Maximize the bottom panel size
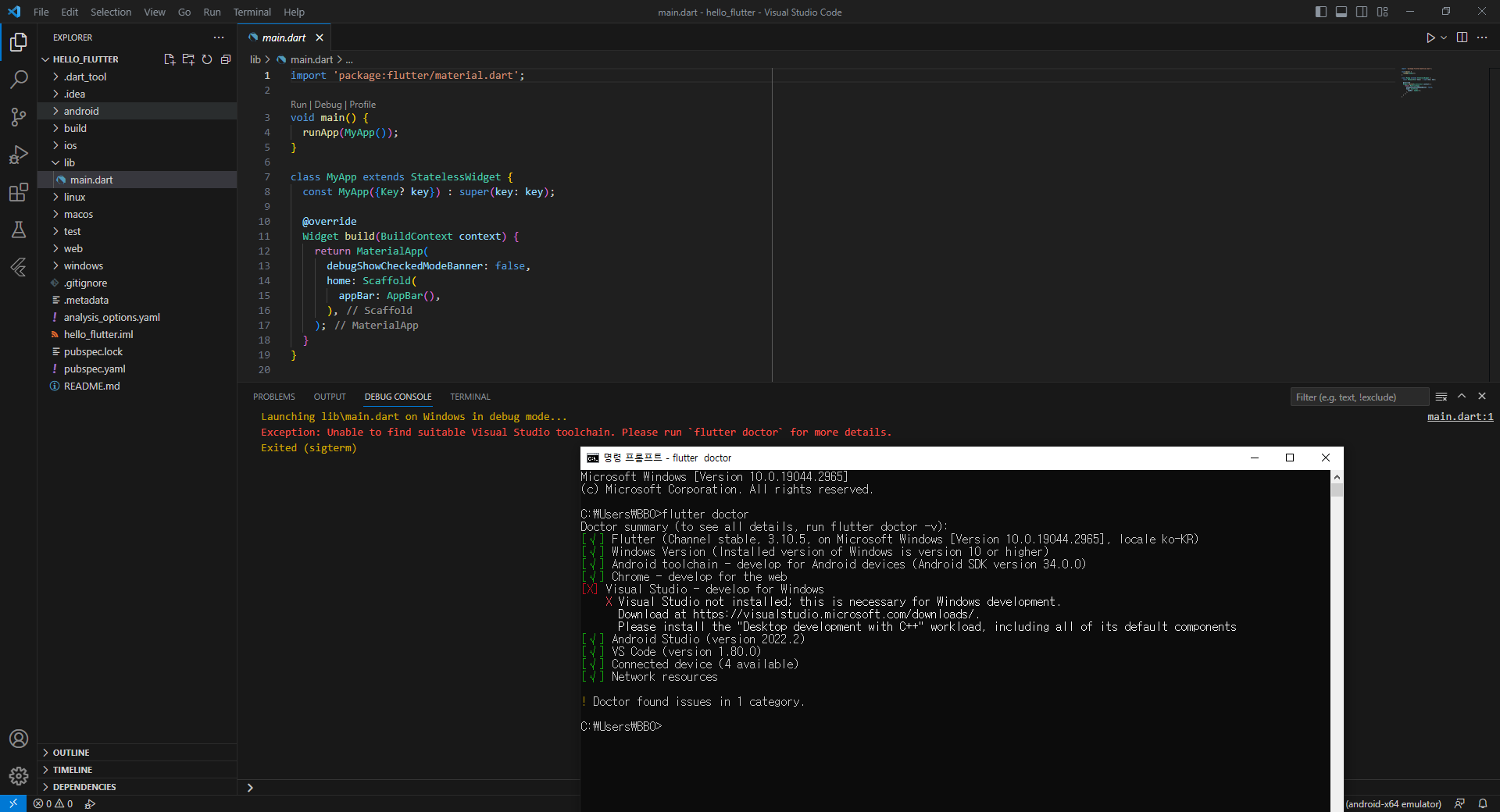This screenshot has height=812, width=1500. (1462, 397)
